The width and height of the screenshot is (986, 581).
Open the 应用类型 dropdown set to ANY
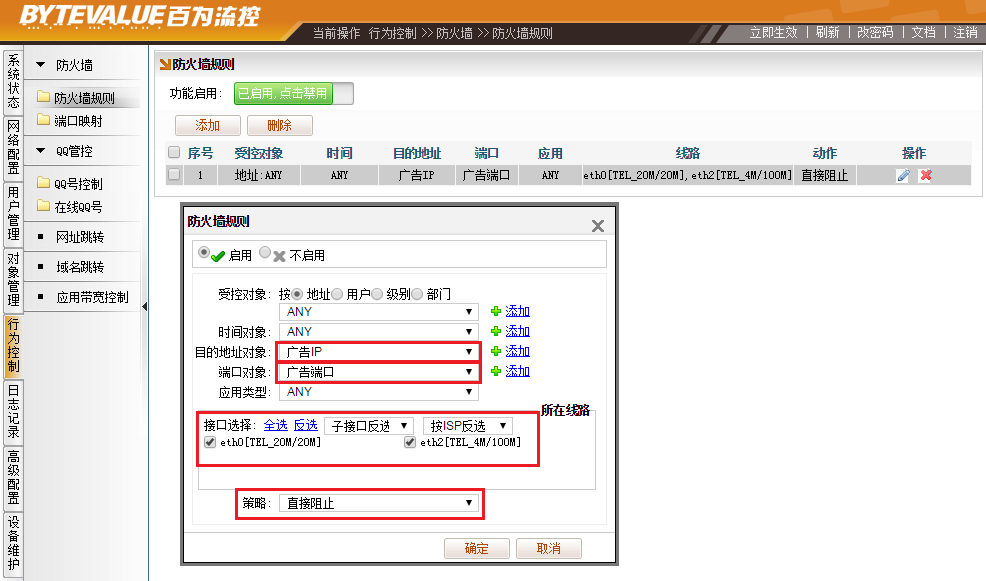click(377, 390)
